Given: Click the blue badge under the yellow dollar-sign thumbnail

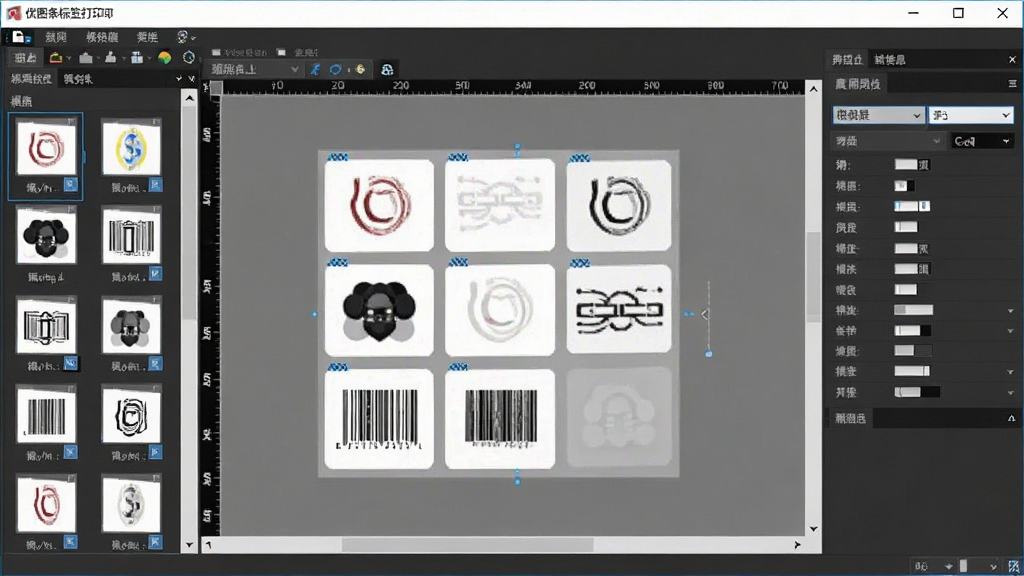Looking at the screenshot, I should coord(155,185).
